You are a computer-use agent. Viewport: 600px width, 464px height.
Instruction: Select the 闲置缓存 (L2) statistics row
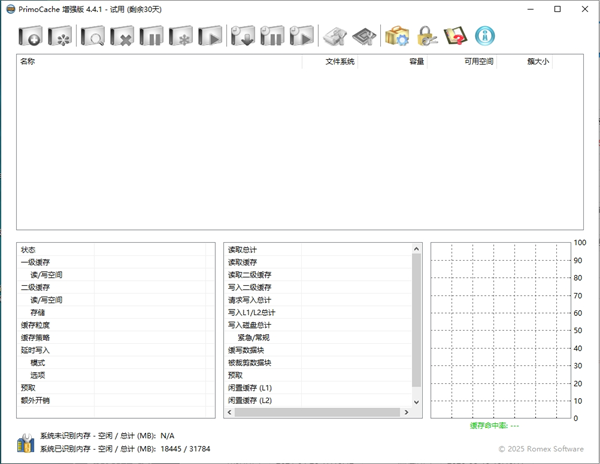[x=318, y=401]
